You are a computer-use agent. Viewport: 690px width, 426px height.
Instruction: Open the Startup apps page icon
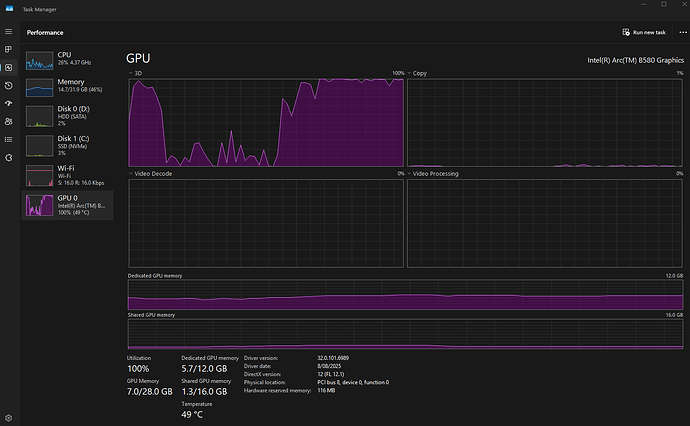point(8,103)
